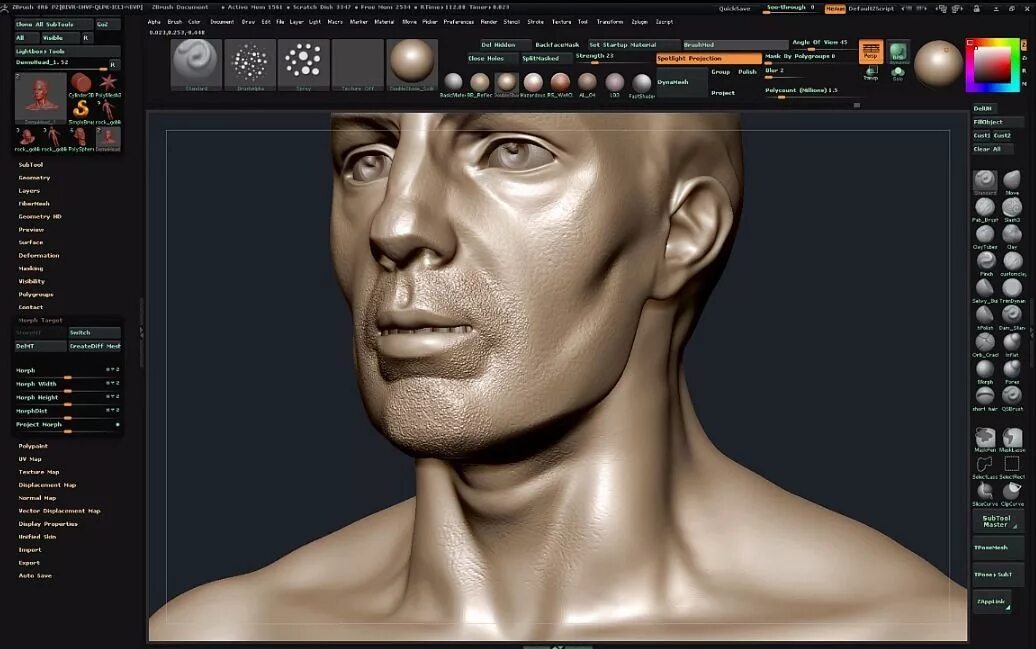
Task: Toggle Spotlight Projection
Action: pyautogui.click(x=709, y=58)
